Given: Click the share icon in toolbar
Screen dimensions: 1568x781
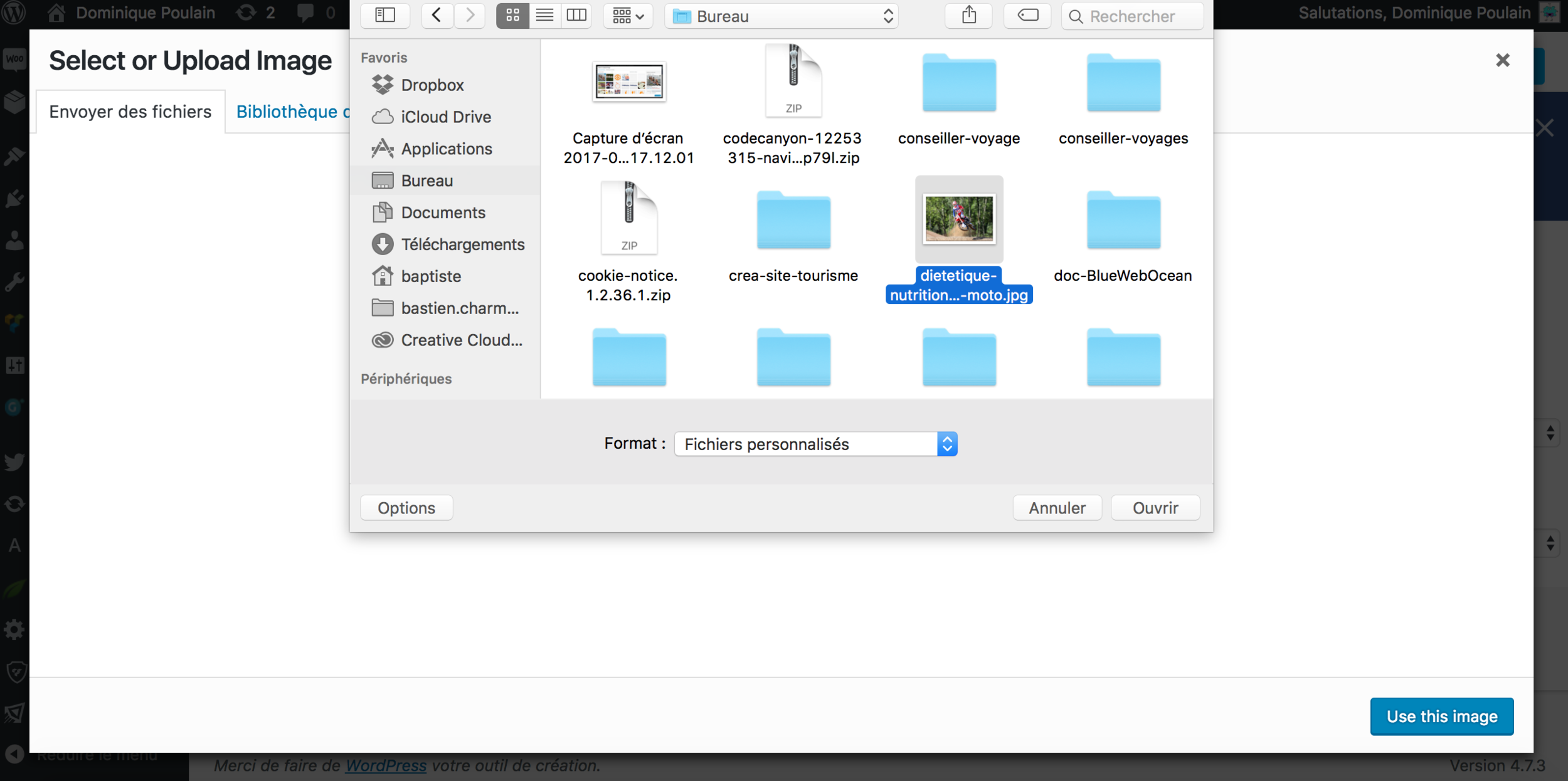Looking at the screenshot, I should pyautogui.click(x=969, y=15).
